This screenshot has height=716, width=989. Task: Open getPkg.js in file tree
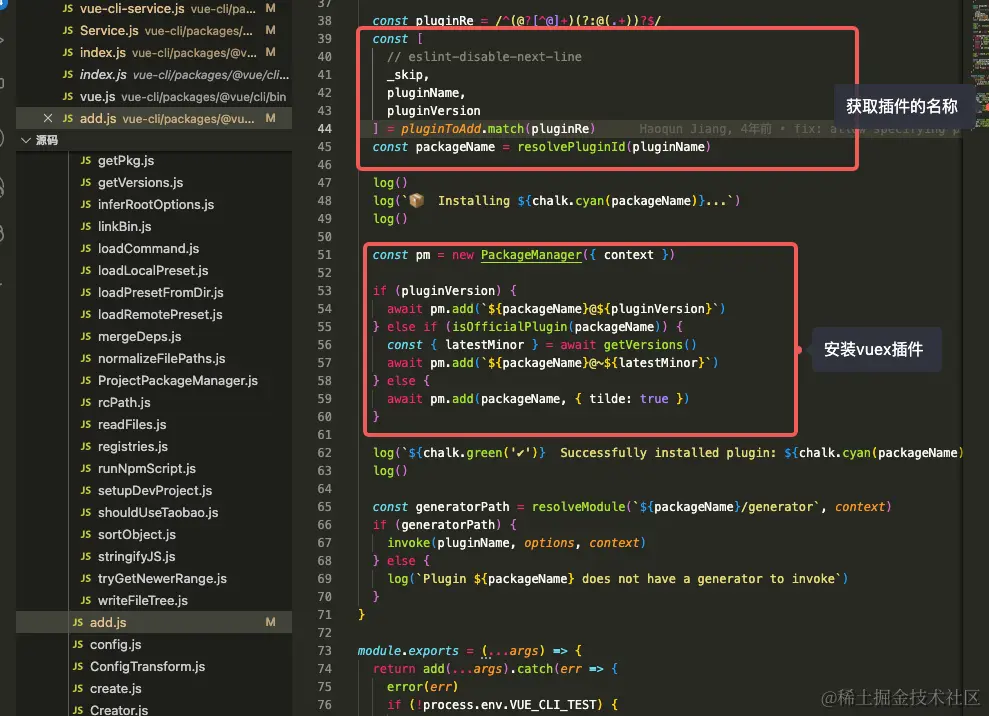(126, 160)
